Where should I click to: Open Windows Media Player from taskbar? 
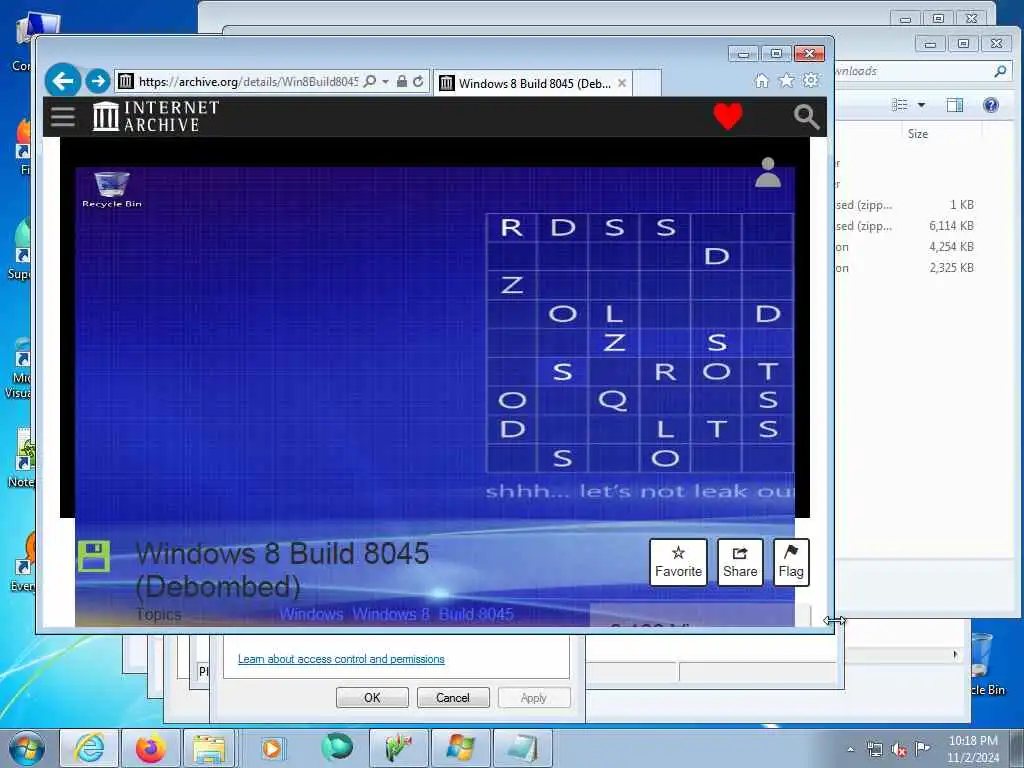click(272, 748)
